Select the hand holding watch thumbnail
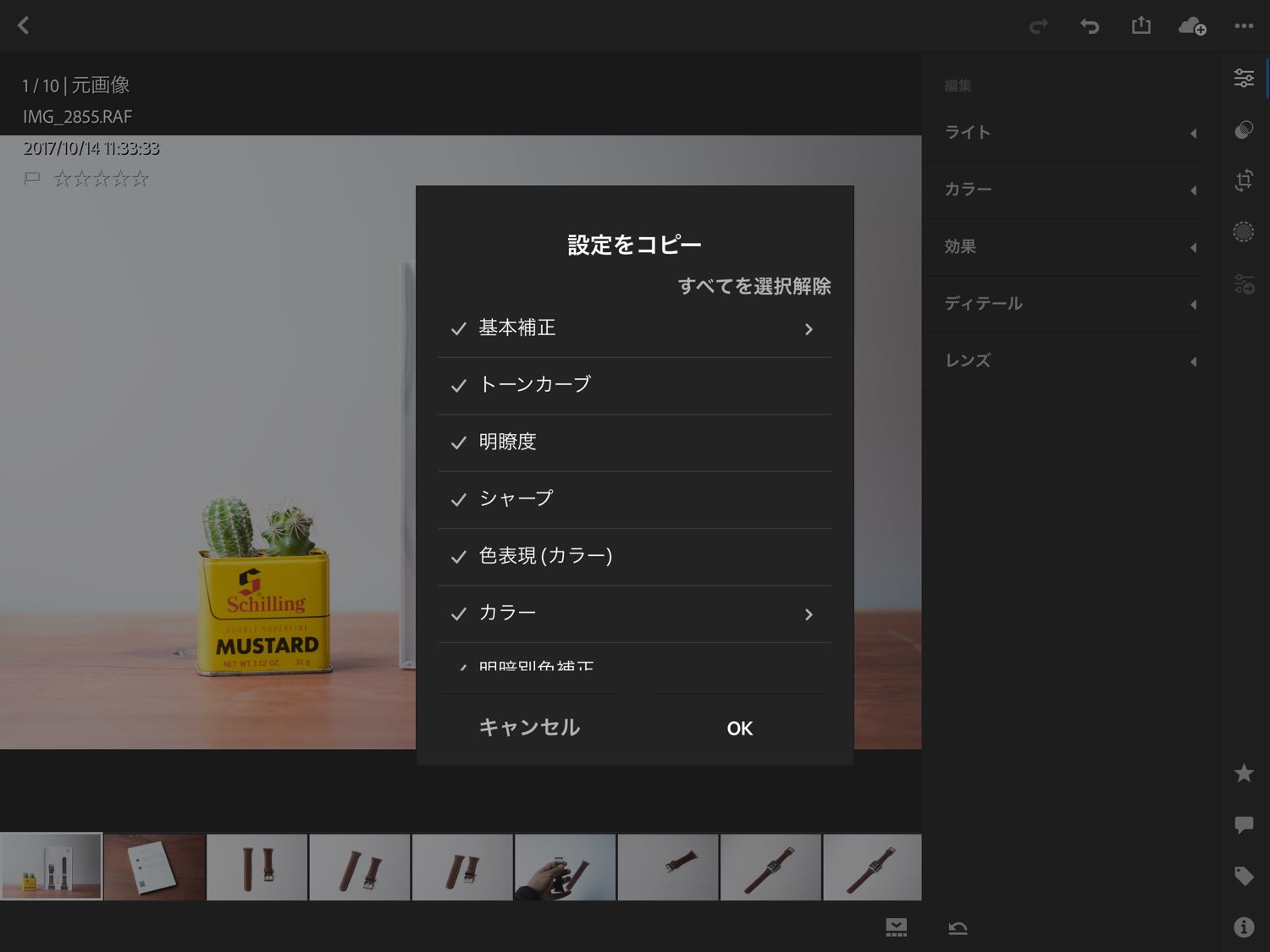This screenshot has height=952, width=1270. [x=565, y=867]
